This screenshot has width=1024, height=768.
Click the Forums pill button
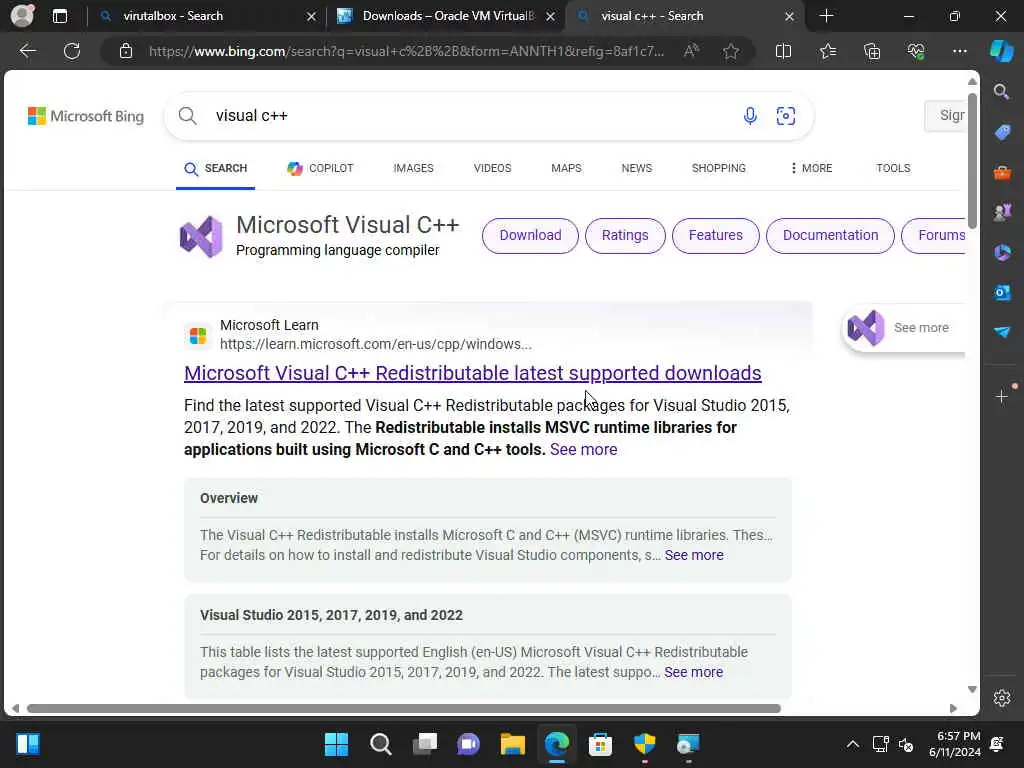point(935,236)
